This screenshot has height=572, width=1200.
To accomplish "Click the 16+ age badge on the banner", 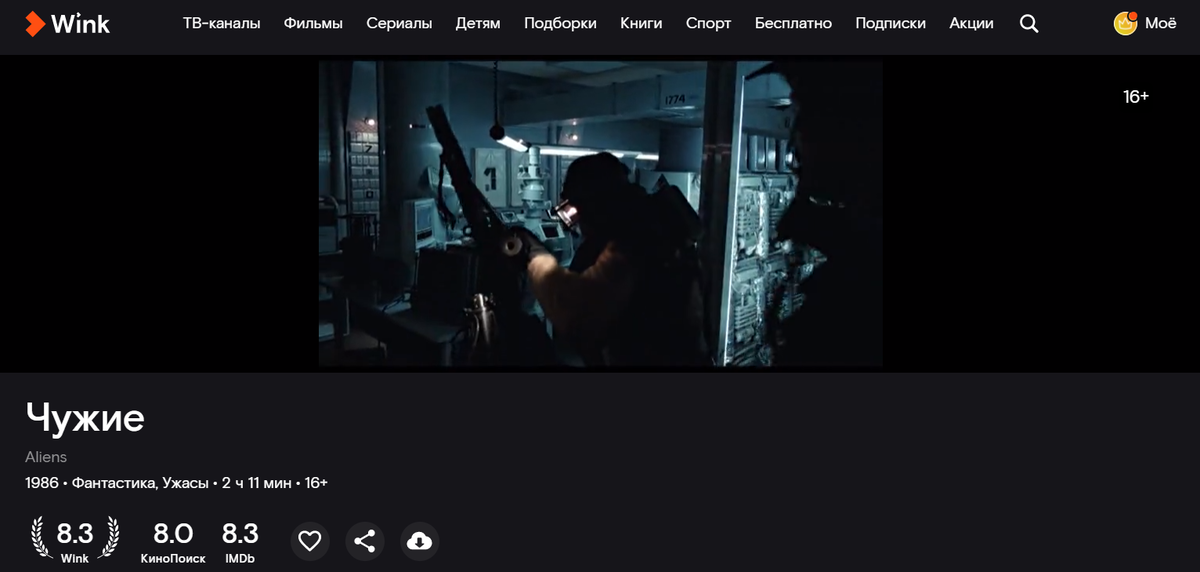I will (x=1136, y=97).
